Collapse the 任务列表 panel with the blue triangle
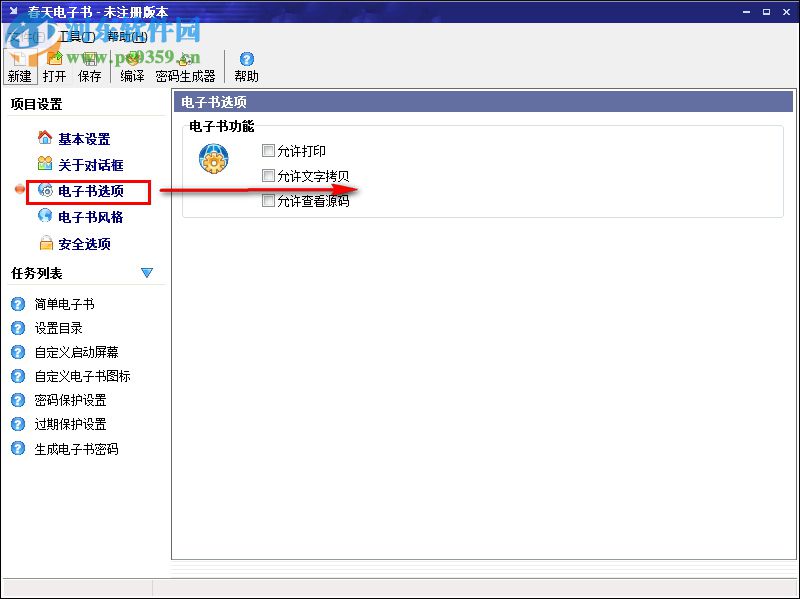This screenshot has height=599, width=800. coord(147,272)
